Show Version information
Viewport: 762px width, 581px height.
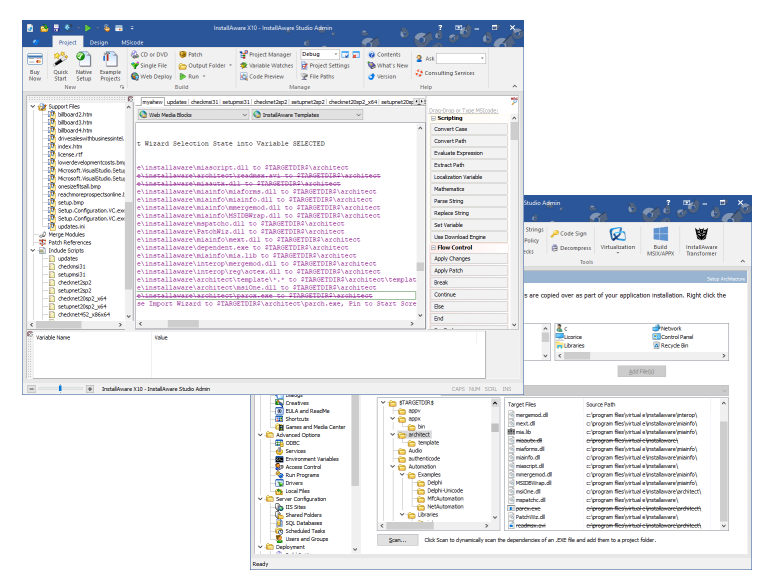382,77
